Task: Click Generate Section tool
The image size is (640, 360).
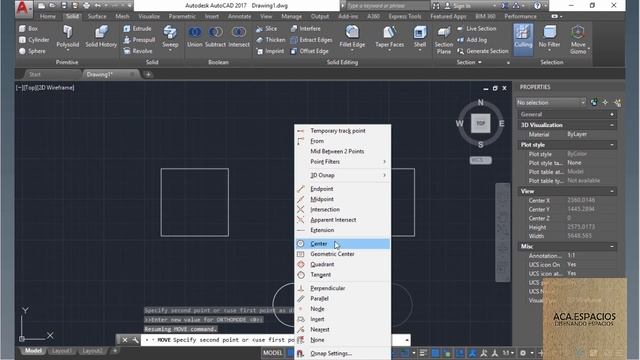Action: tap(483, 51)
